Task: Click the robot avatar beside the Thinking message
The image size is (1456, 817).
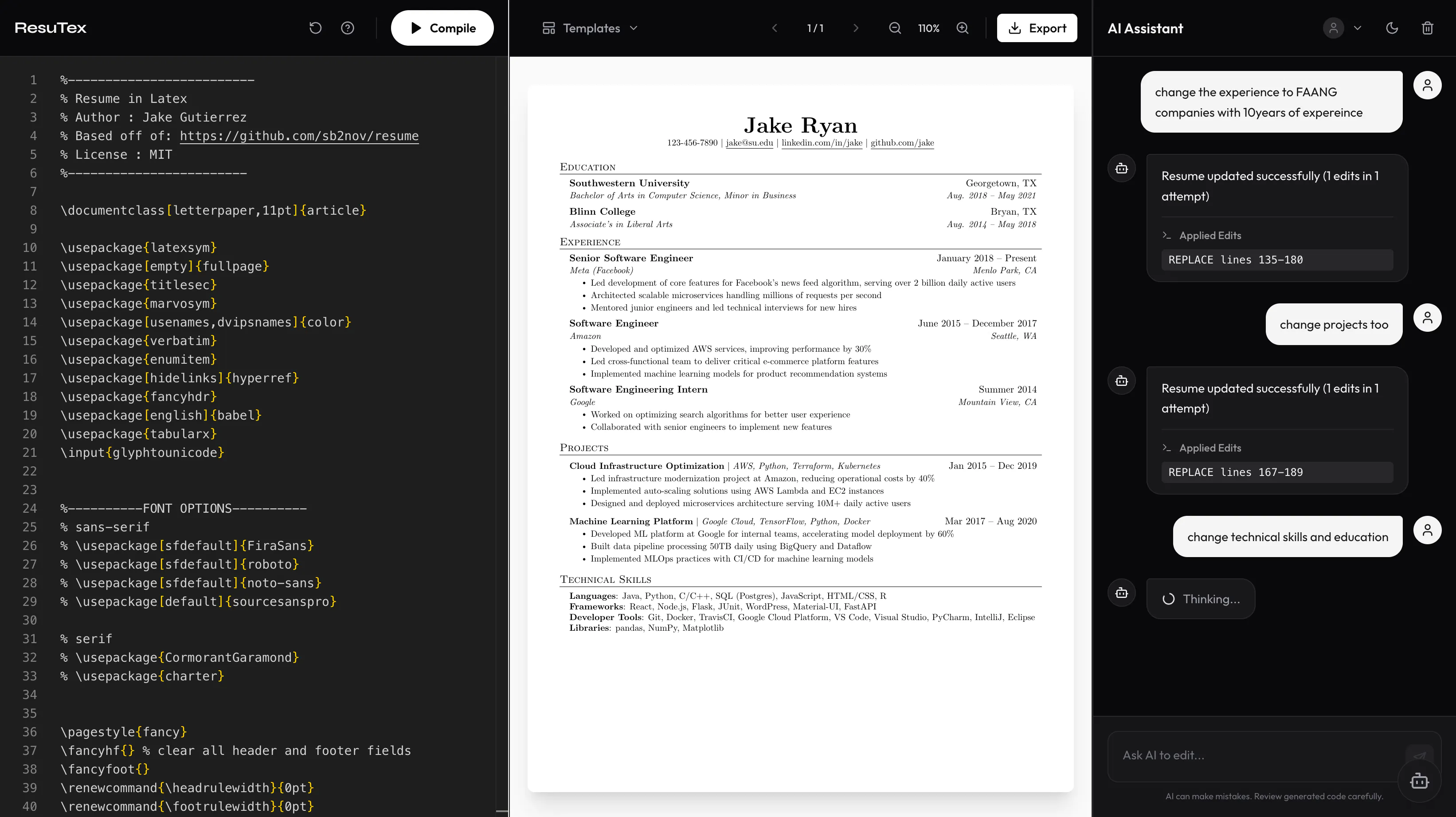Action: [x=1121, y=593]
